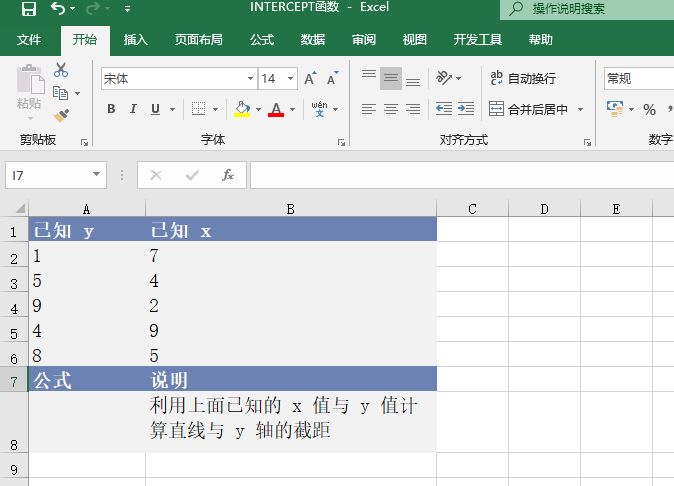The width and height of the screenshot is (674, 486).
Task: Expand the font size dropdown showing 14
Action: pyautogui.click(x=291, y=78)
